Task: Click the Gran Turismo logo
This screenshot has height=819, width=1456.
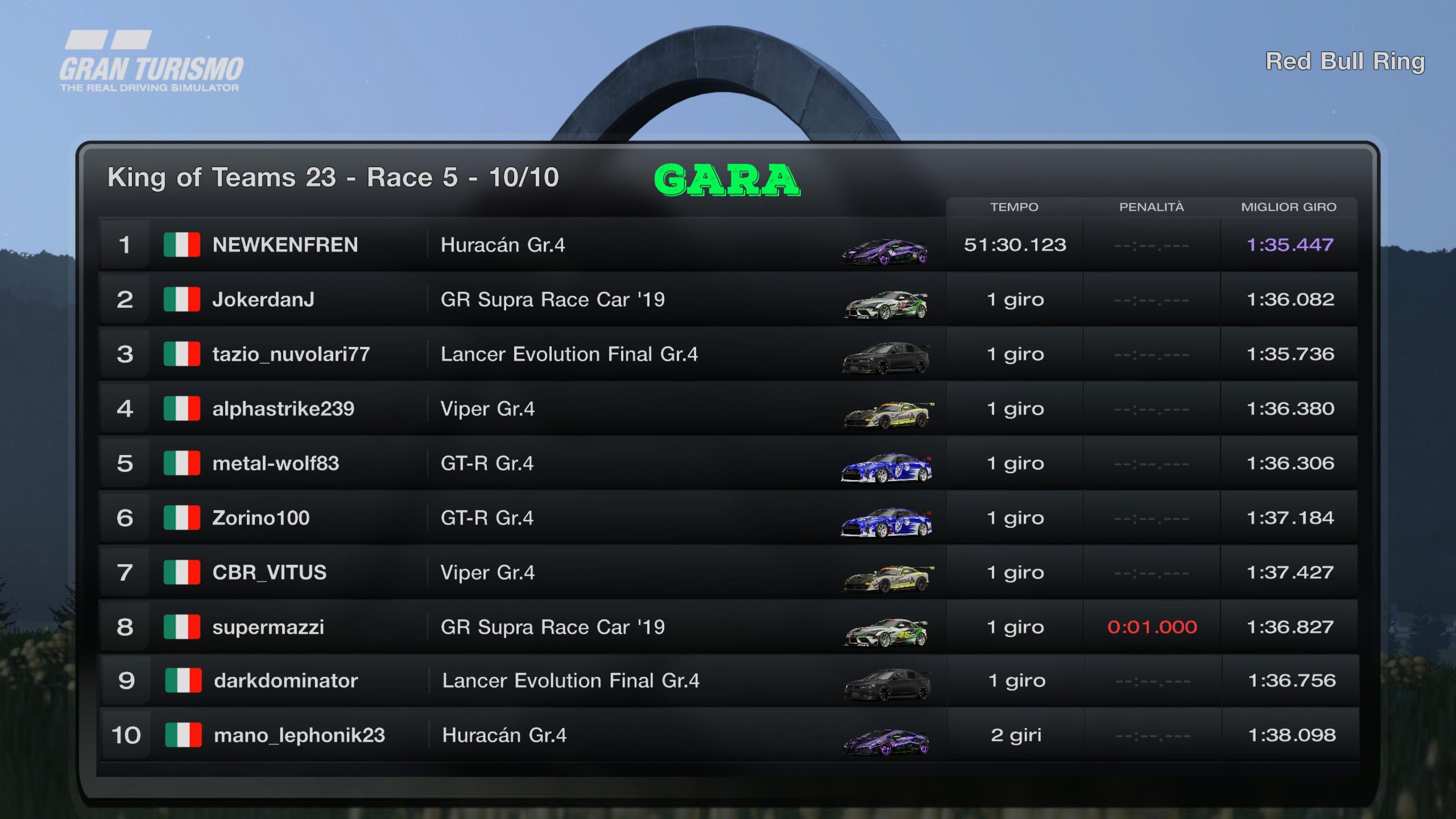Action: pyautogui.click(x=151, y=63)
